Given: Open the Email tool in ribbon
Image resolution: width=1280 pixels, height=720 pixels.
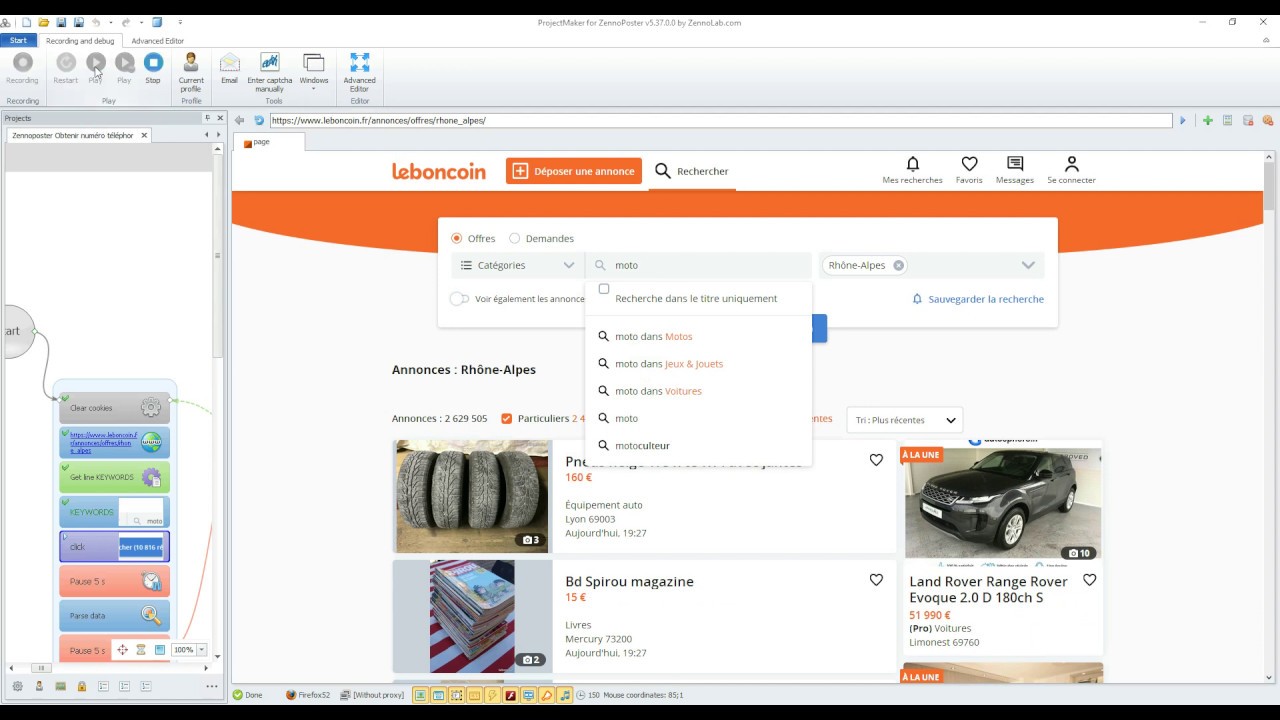Looking at the screenshot, I should click(x=229, y=68).
